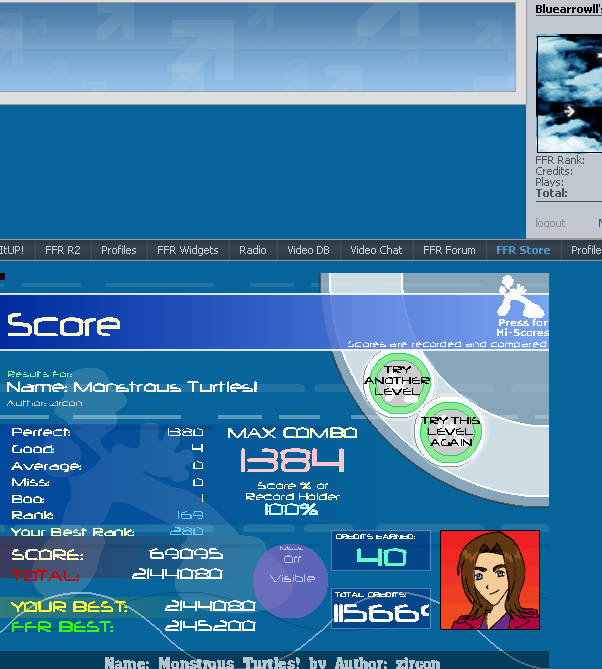Open FFR Widgets from the navigation bar
The width and height of the screenshot is (602, 669).
pyautogui.click(x=187, y=250)
